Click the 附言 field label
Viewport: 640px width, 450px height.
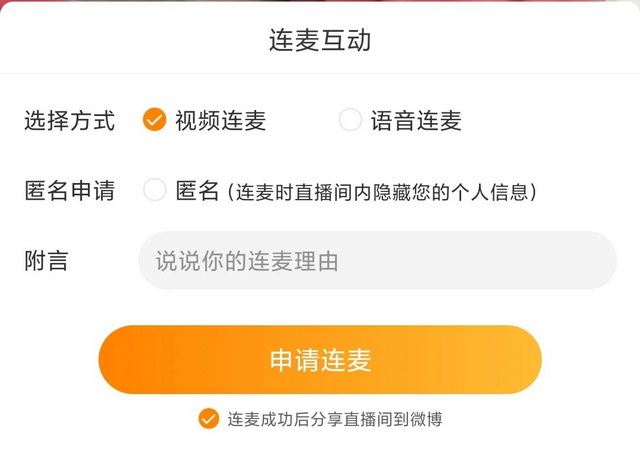coord(46,261)
